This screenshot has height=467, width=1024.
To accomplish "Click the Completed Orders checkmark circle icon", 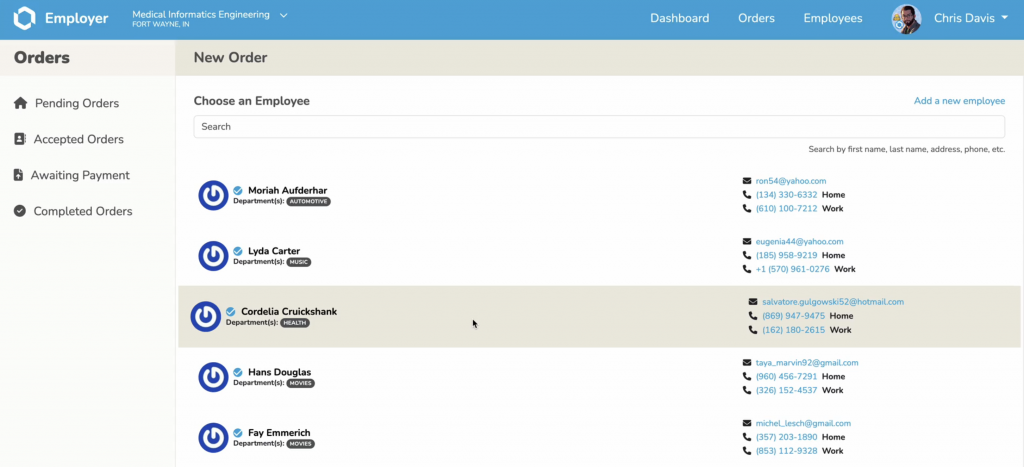I will (x=20, y=211).
